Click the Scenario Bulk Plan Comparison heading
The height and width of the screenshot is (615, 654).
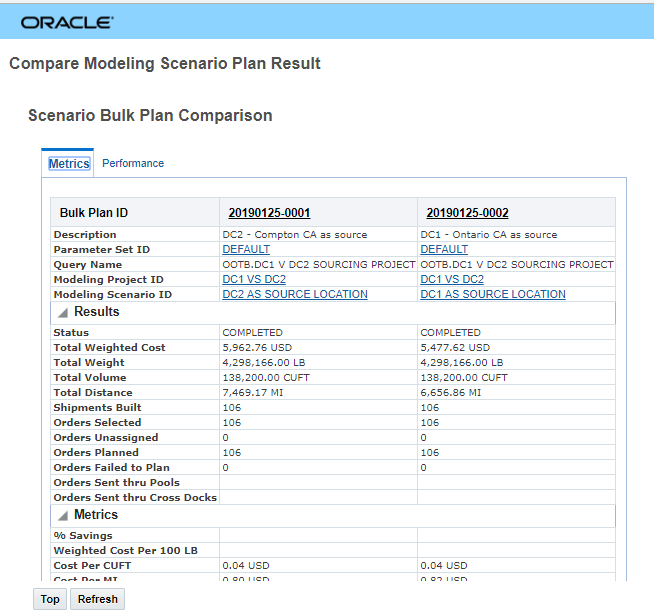coord(150,115)
